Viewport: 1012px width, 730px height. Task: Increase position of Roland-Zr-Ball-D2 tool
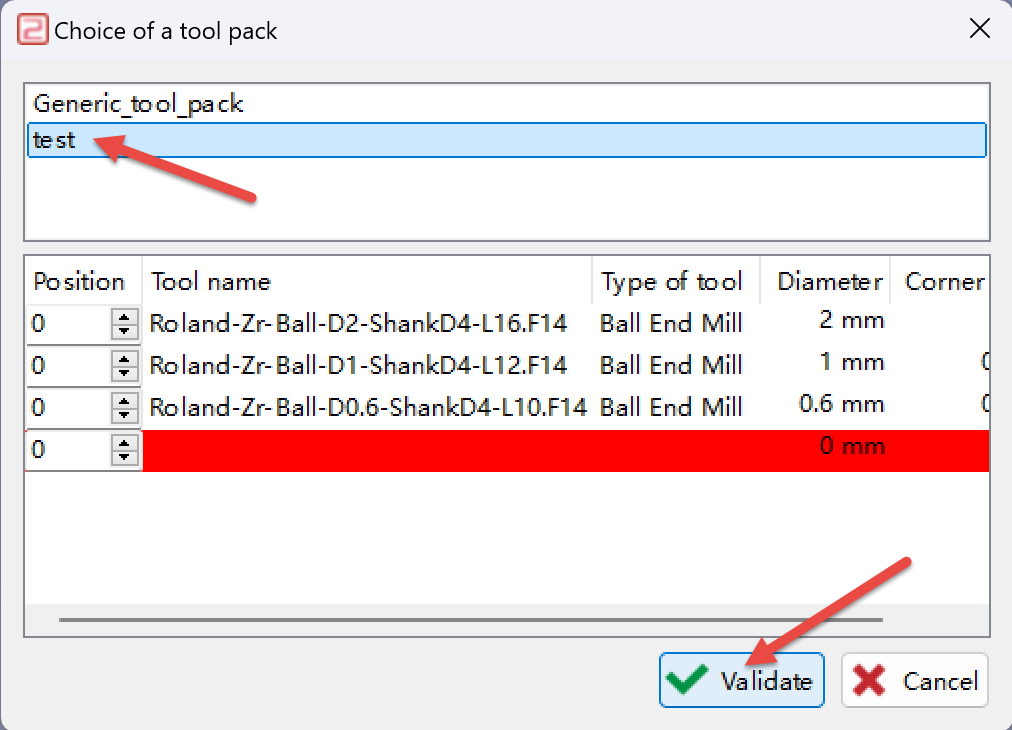pos(124,316)
